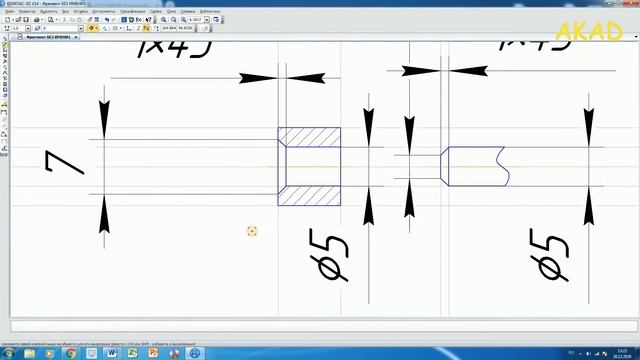Open the zoom scale dropdown
Viewport: 640px width, 360px height.
tap(207, 20)
